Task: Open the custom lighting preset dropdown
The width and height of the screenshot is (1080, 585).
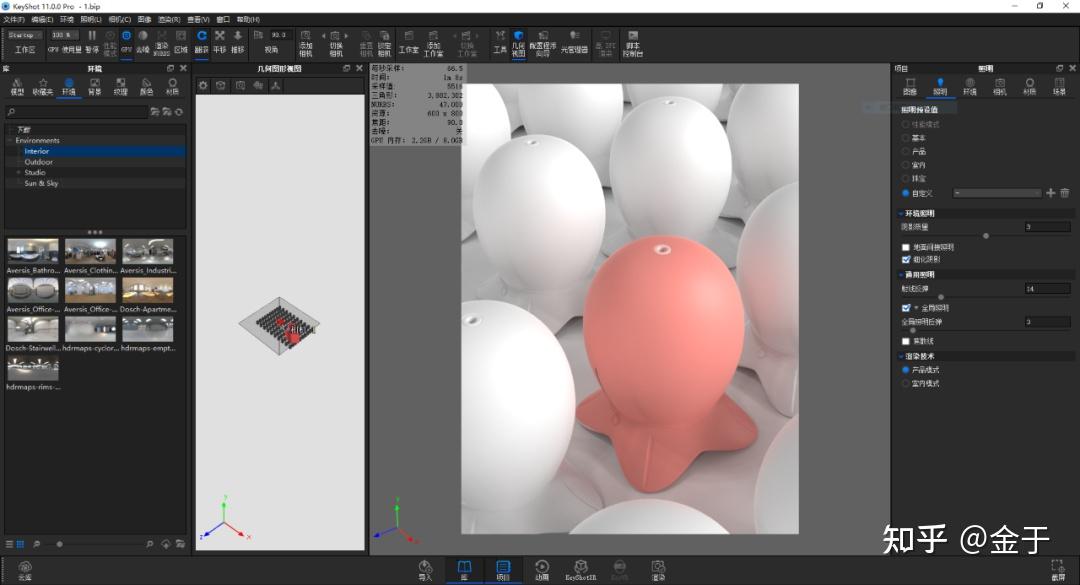Action: click(996, 192)
